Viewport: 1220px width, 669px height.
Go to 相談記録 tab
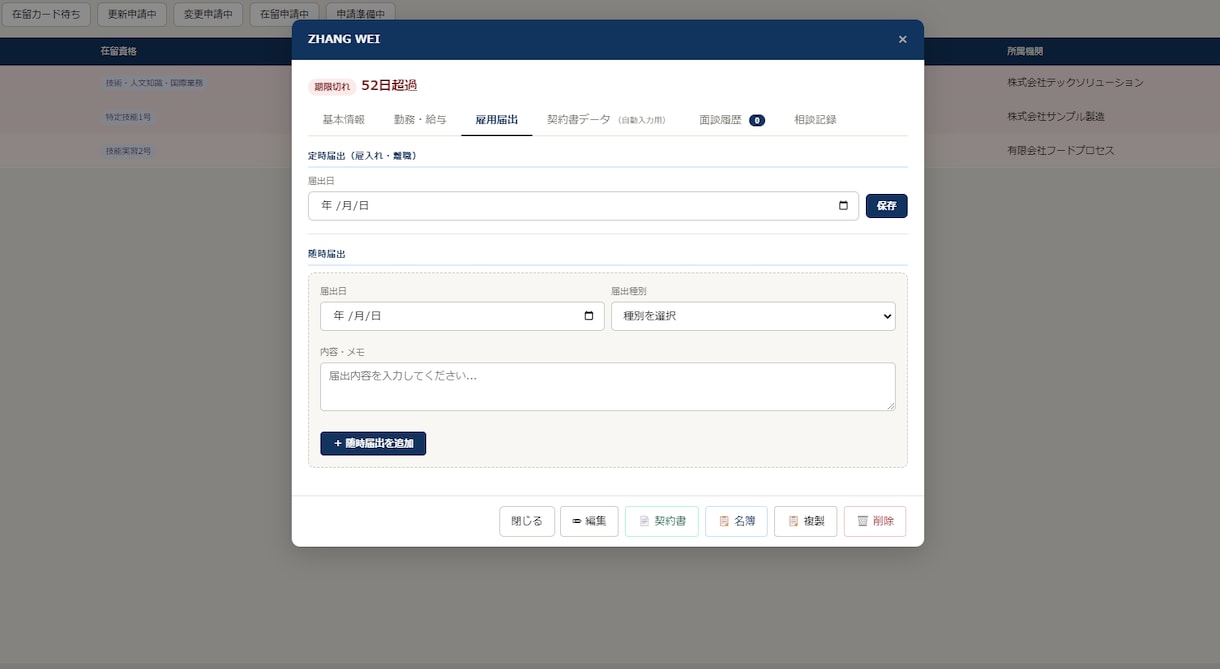815,120
